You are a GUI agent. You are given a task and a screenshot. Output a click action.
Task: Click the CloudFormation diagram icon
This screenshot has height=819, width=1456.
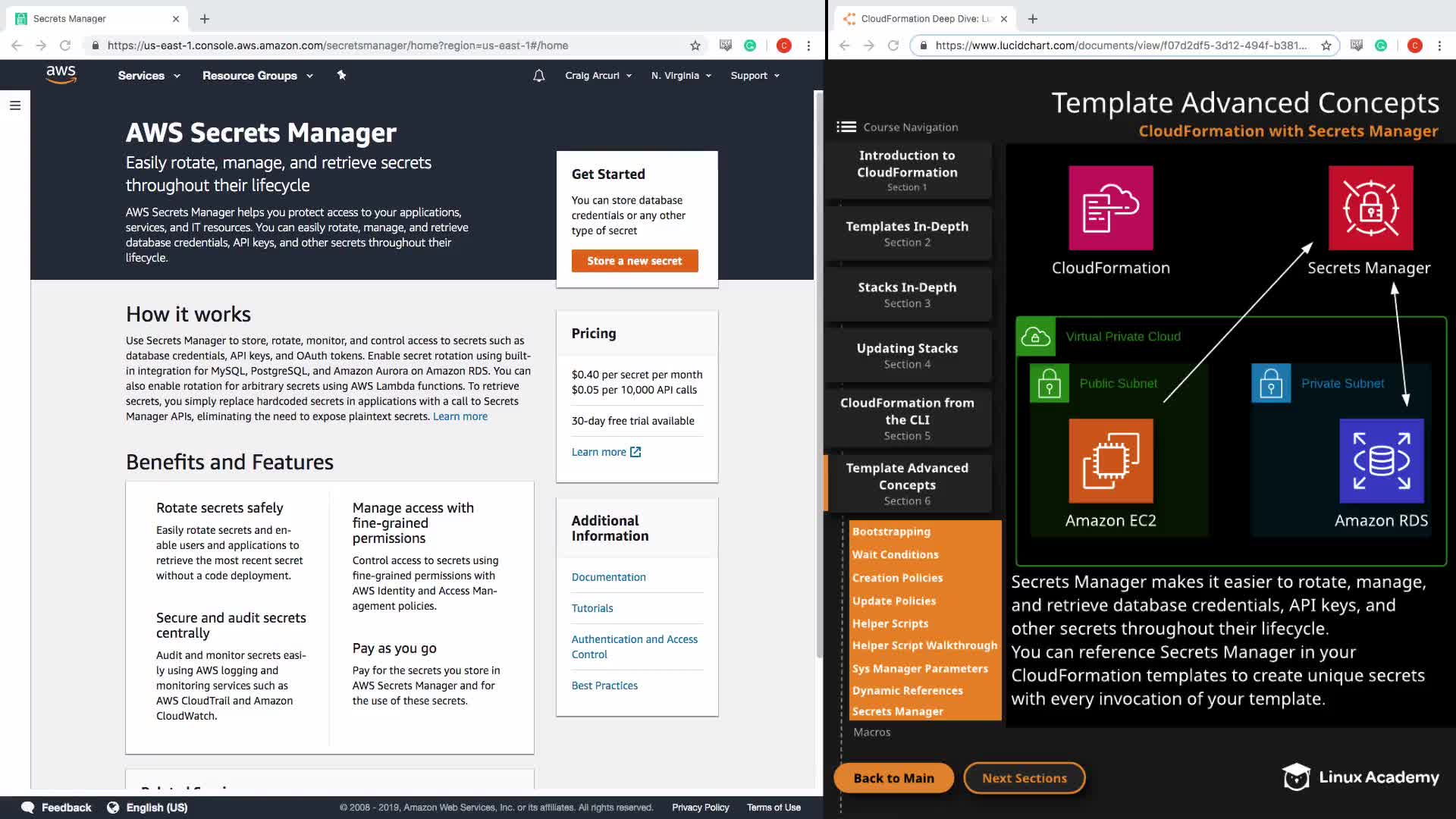(1110, 209)
